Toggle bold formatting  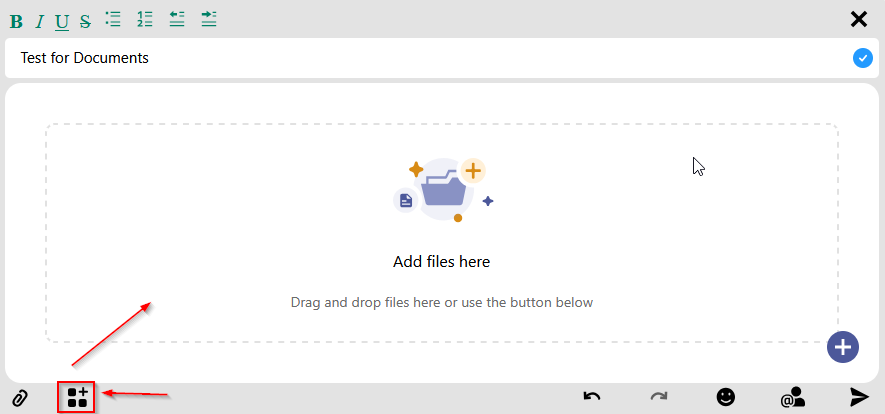pyautogui.click(x=16, y=21)
